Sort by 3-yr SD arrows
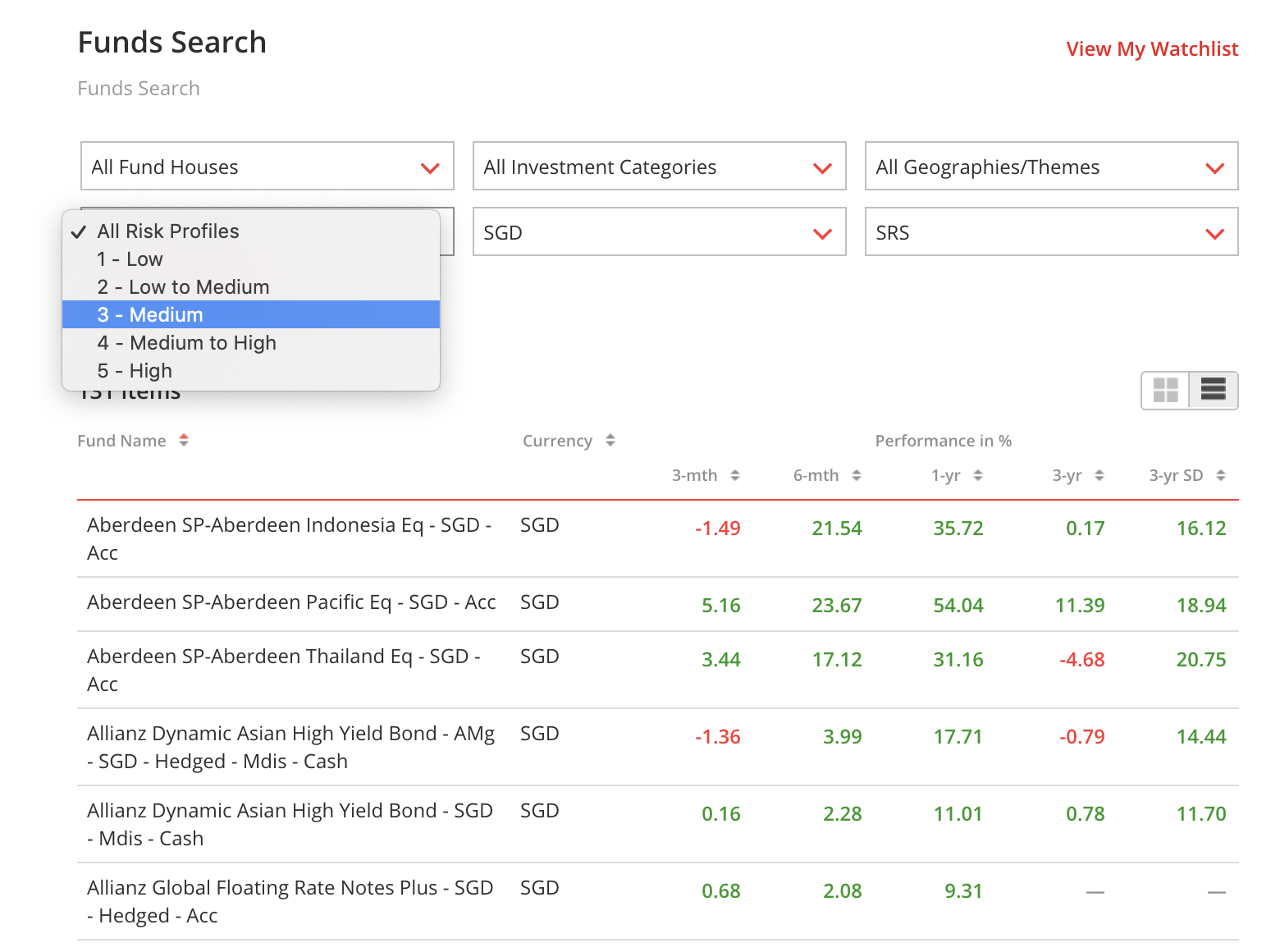 [x=1220, y=475]
